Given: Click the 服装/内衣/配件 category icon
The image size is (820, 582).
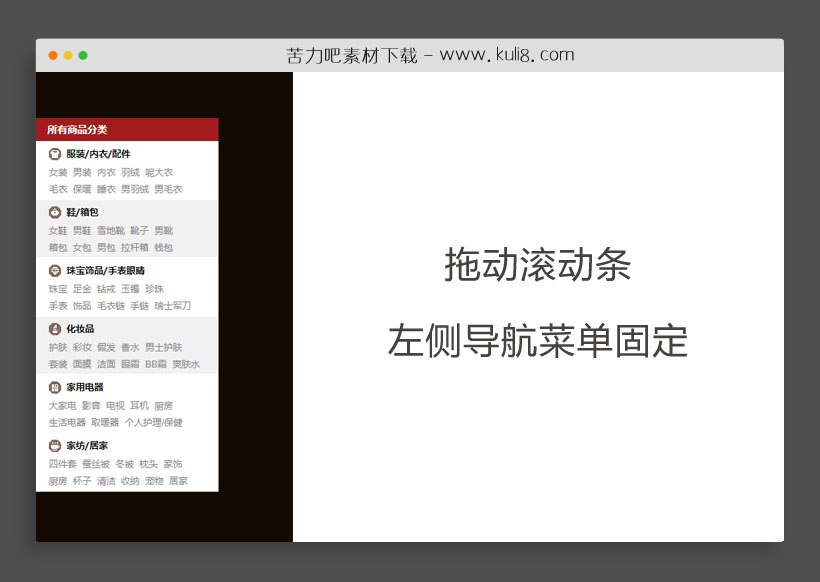Looking at the screenshot, I should click(55, 153).
